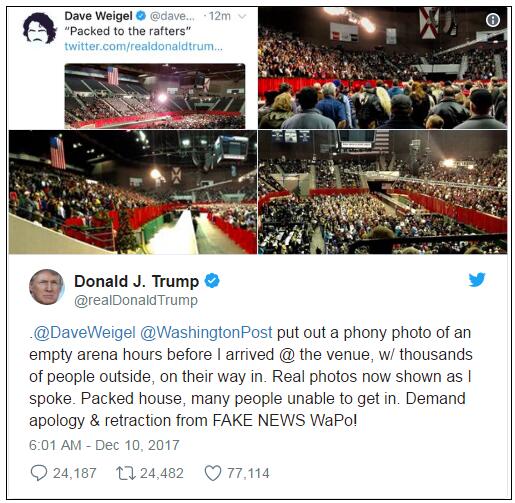The image size is (515, 503).
Task: Click the @WashingtonPost mention
Action: pos(206,333)
